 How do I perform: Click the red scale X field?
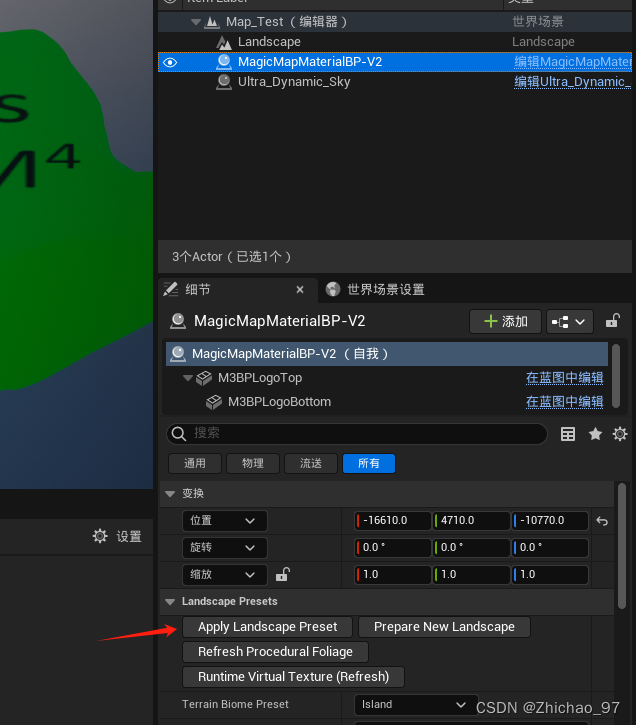[x=393, y=575]
